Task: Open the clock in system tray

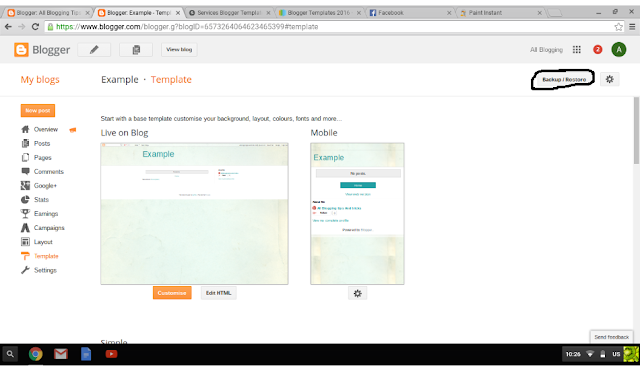Action: click(x=573, y=354)
